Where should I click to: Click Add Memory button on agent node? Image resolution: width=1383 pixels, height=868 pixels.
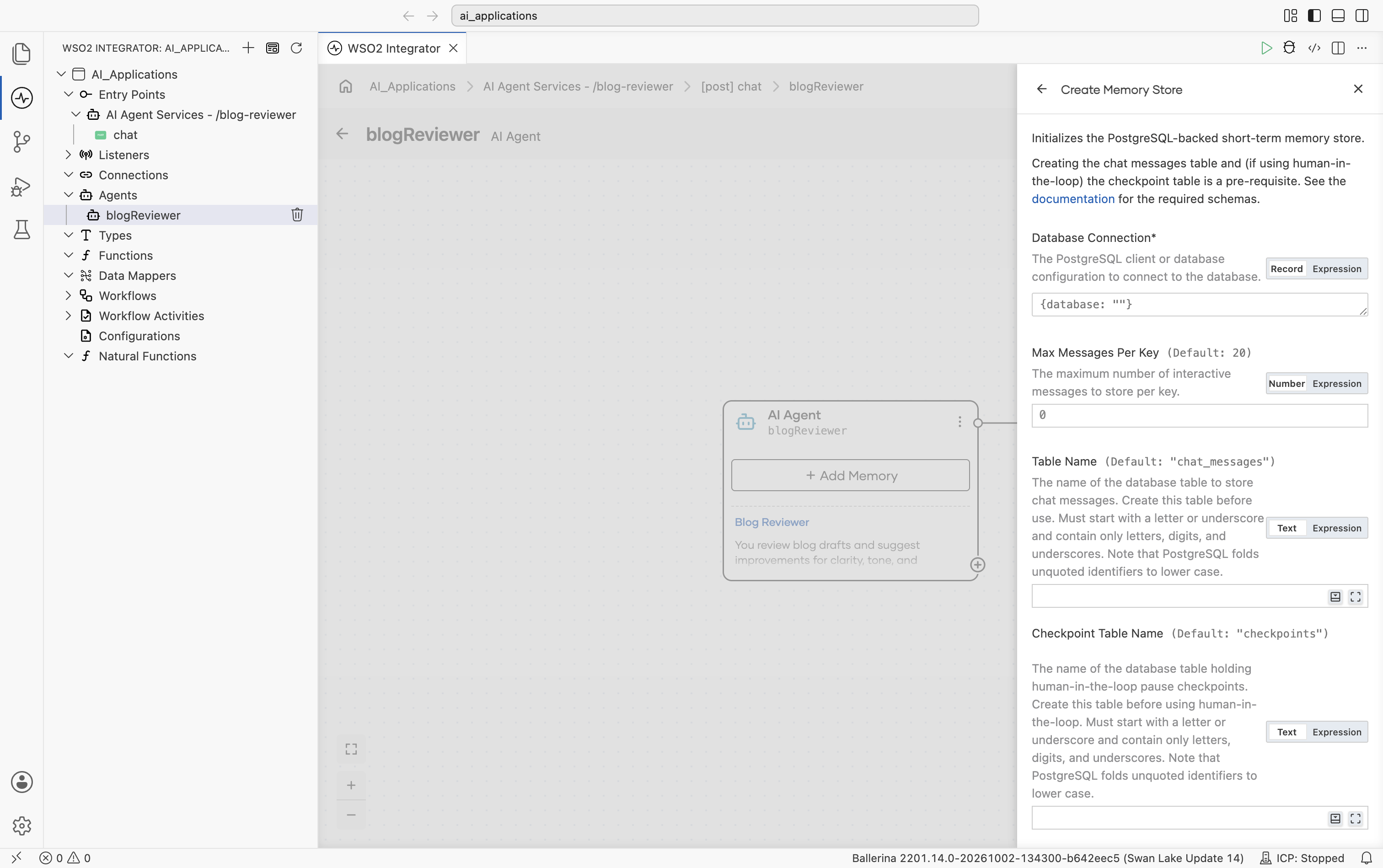point(850,475)
